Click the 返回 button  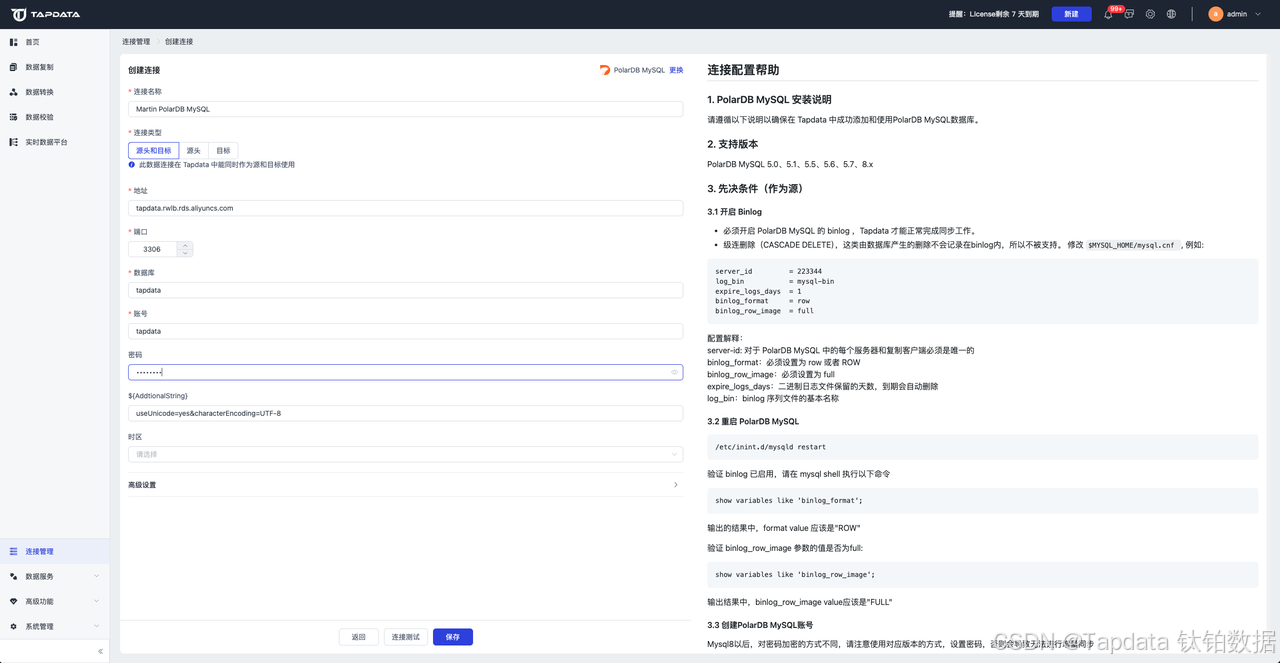tap(359, 637)
